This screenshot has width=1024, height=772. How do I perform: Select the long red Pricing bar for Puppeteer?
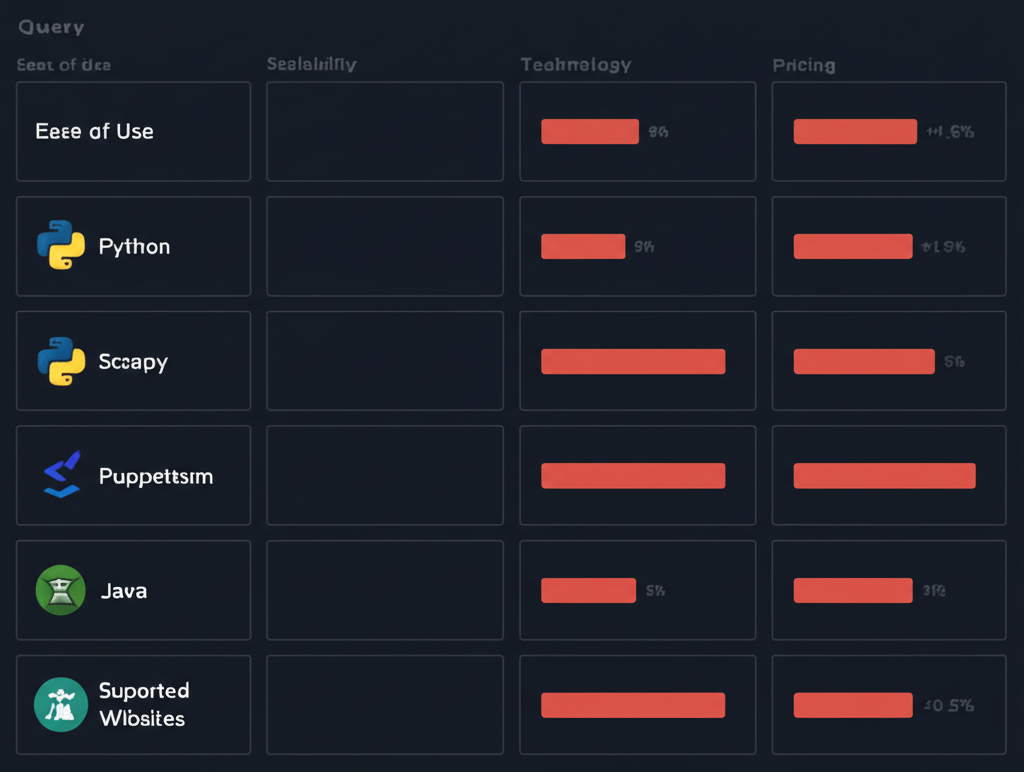click(x=884, y=476)
